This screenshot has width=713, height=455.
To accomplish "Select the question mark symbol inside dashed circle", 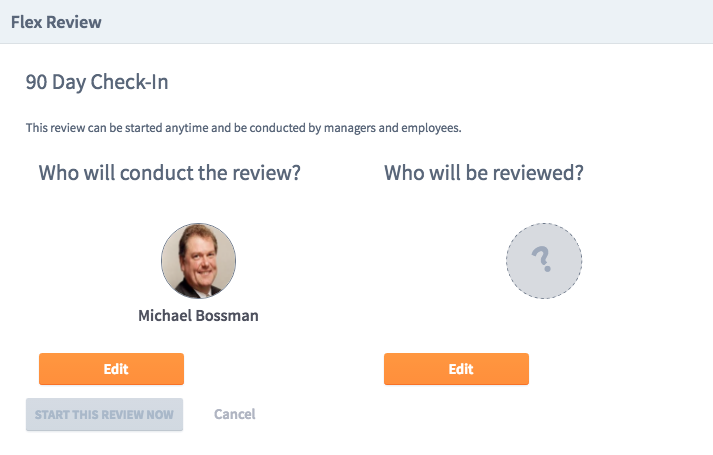I will coord(542,259).
